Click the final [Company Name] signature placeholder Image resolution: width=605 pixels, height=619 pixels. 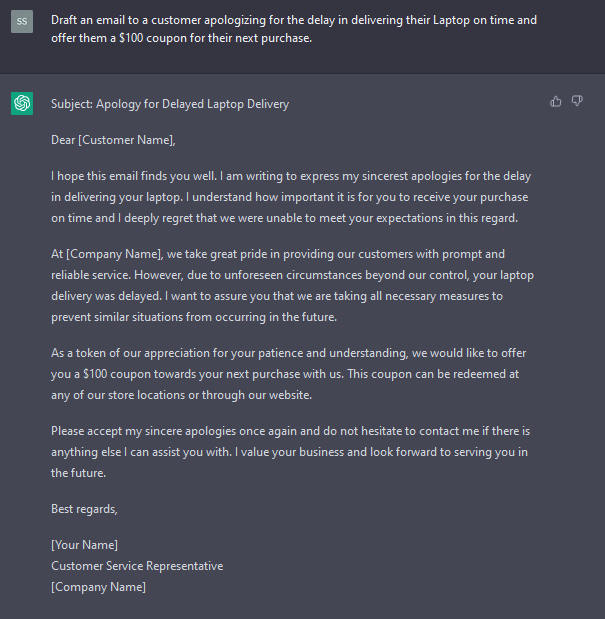point(98,587)
